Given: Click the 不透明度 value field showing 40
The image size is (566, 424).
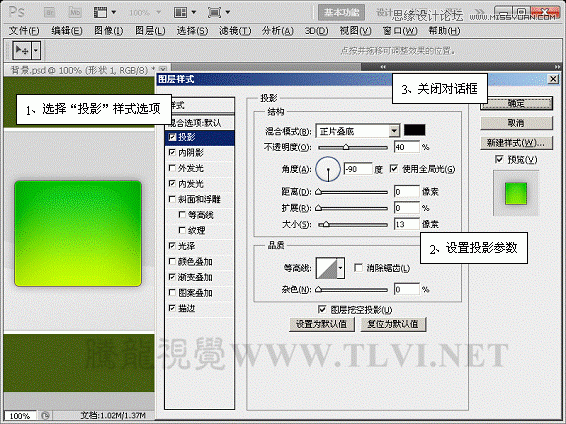Looking at the screenshot, I should point(407,147).
